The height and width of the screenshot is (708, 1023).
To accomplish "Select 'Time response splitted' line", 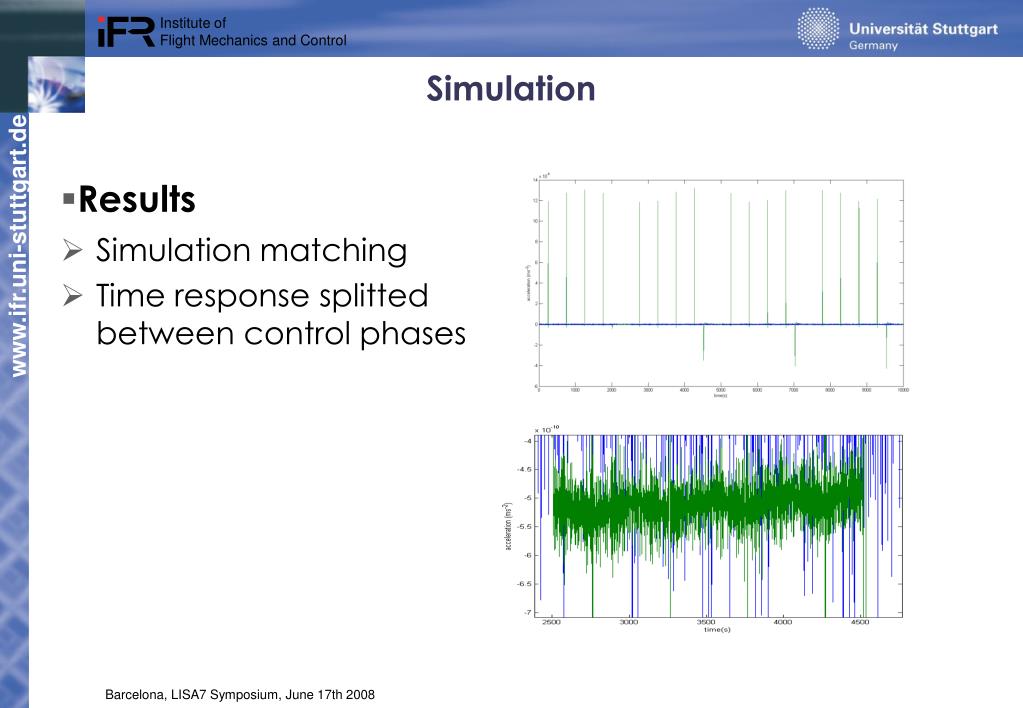I will (262, 296).
